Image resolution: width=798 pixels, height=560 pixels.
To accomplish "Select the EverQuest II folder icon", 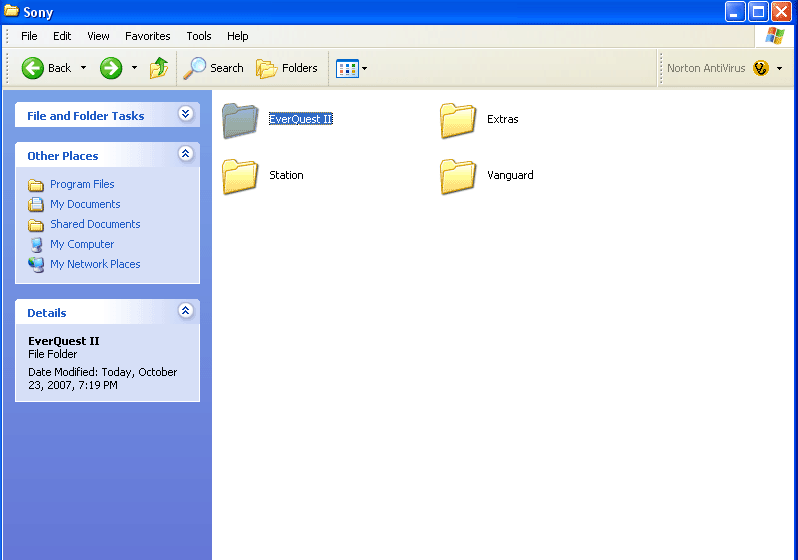I will 240,120.
